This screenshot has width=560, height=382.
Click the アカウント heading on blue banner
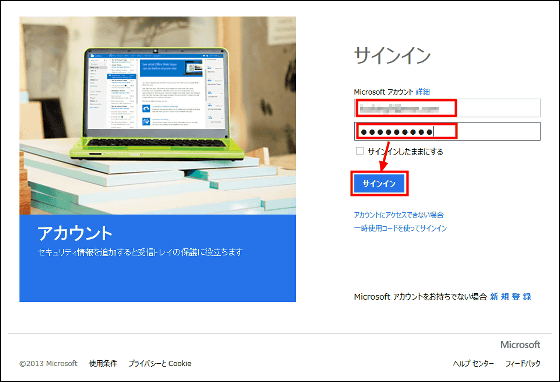[75, 233]
